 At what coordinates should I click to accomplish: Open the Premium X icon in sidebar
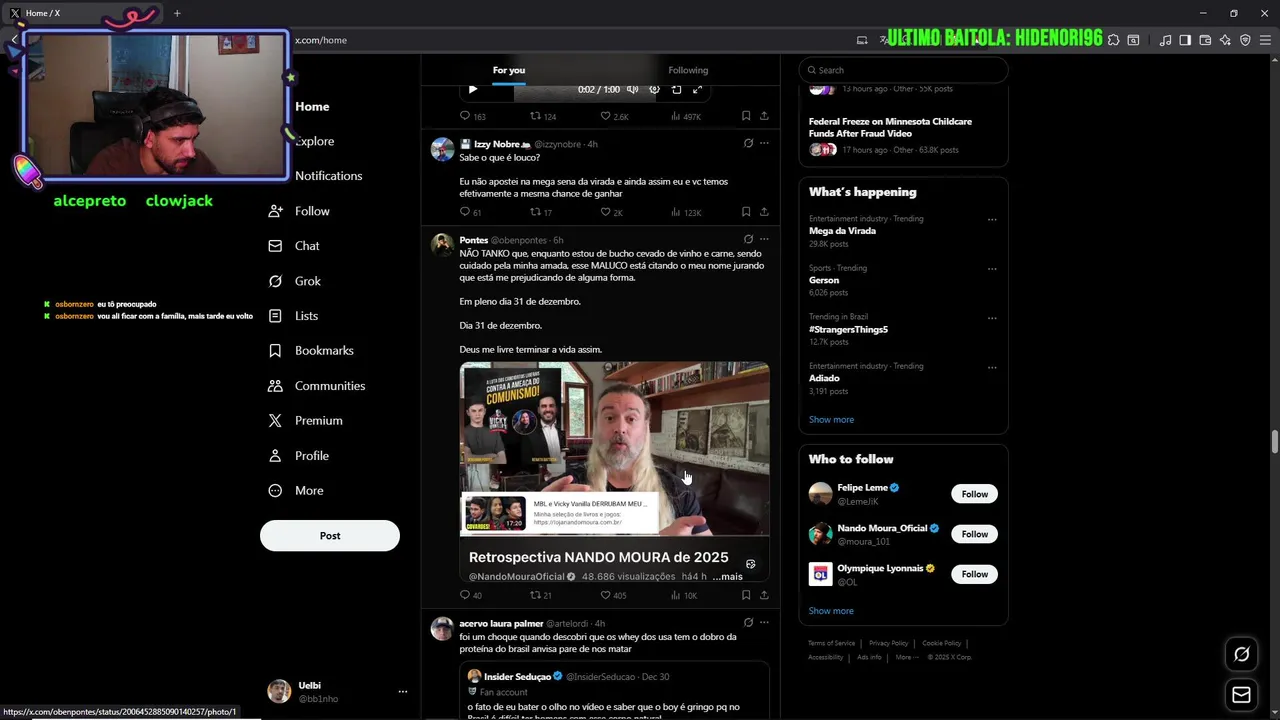point(275,421)
